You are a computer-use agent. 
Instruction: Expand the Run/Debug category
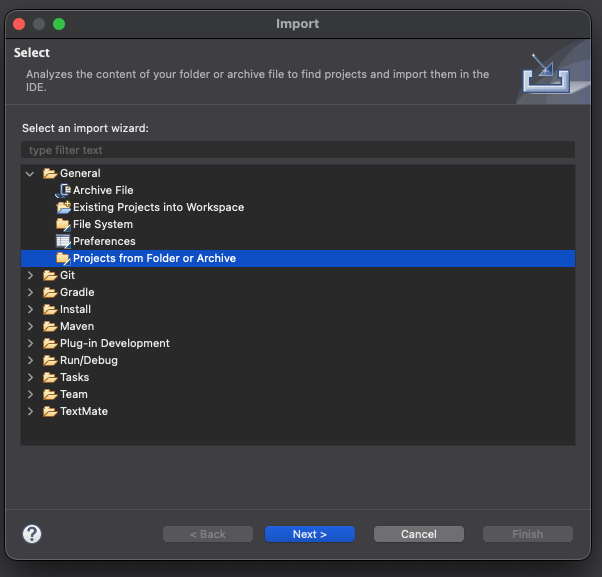[30, 360]
